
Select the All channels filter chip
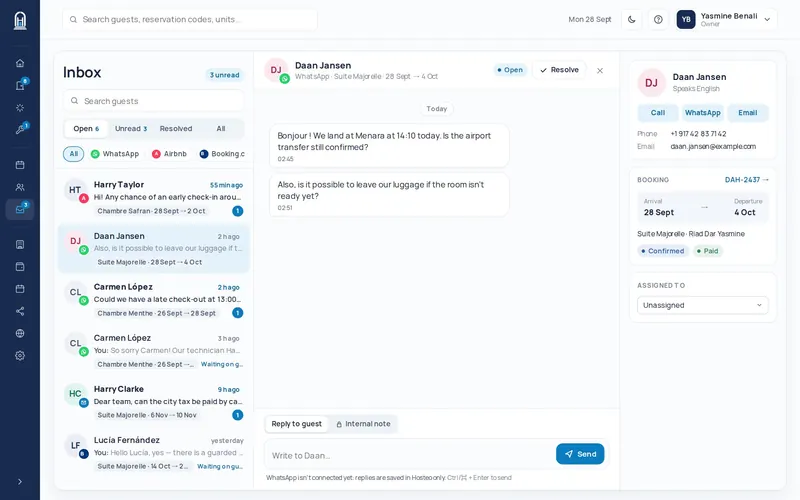point(73,154)
